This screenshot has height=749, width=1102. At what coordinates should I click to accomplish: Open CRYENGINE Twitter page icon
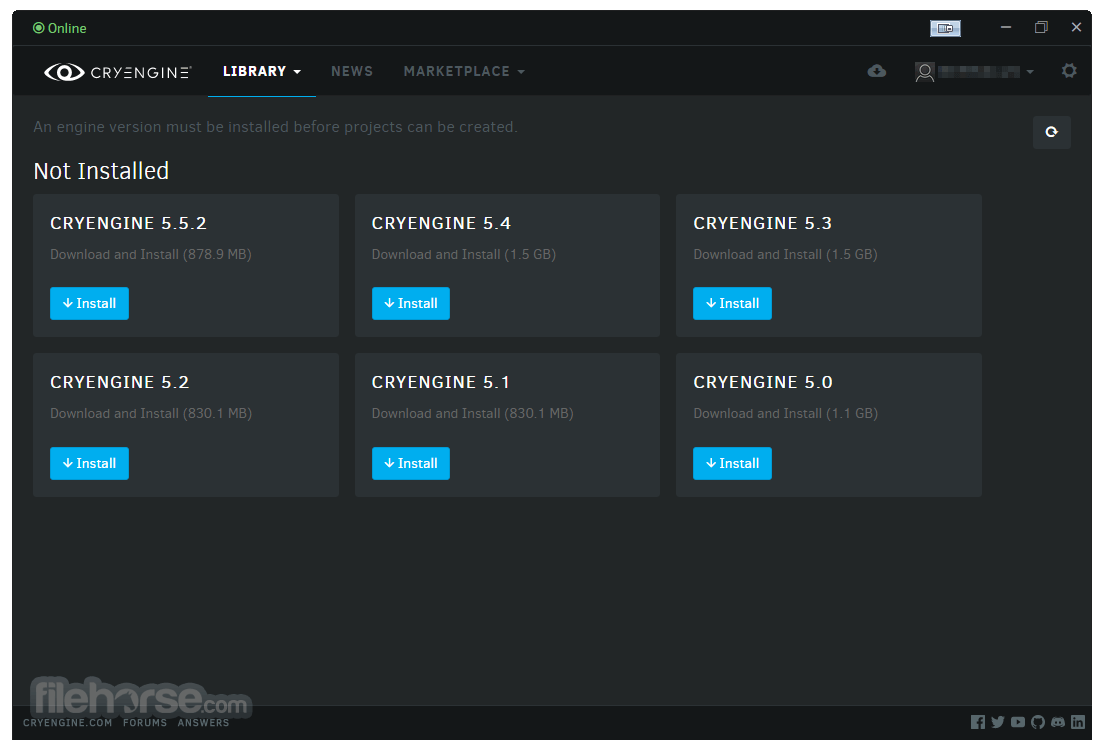pos(997,722)
